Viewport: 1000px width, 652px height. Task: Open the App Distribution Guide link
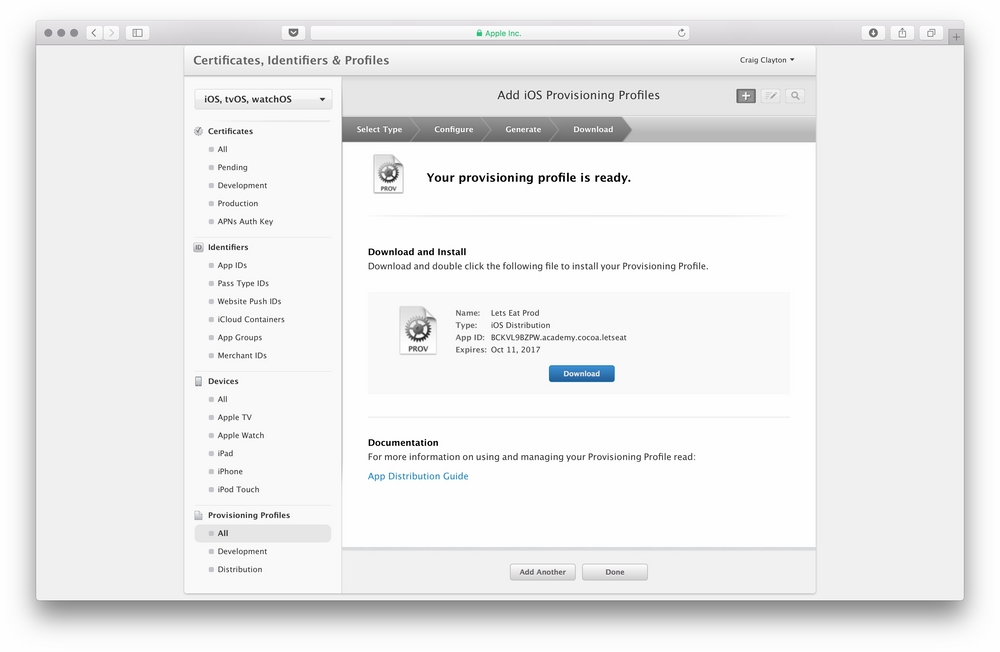pos(418,476)
